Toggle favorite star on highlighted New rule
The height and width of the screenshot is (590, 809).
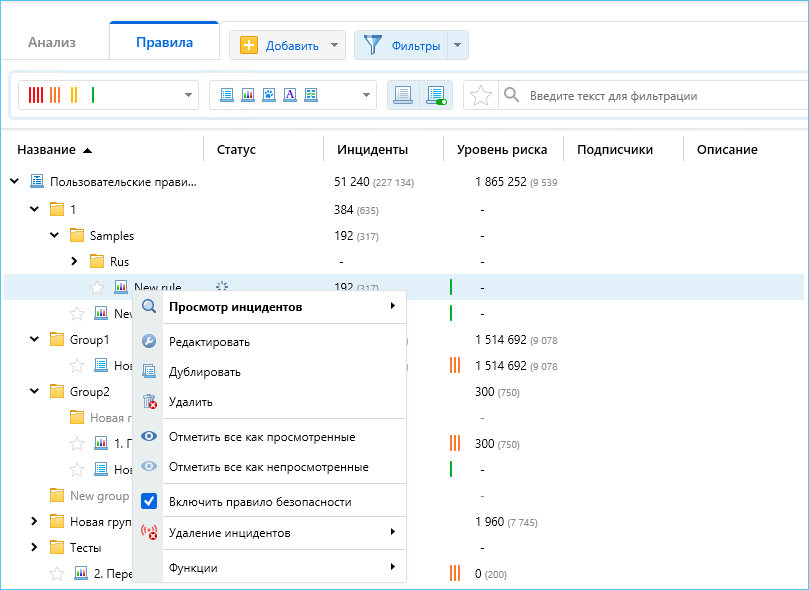[x=96, y=288]
